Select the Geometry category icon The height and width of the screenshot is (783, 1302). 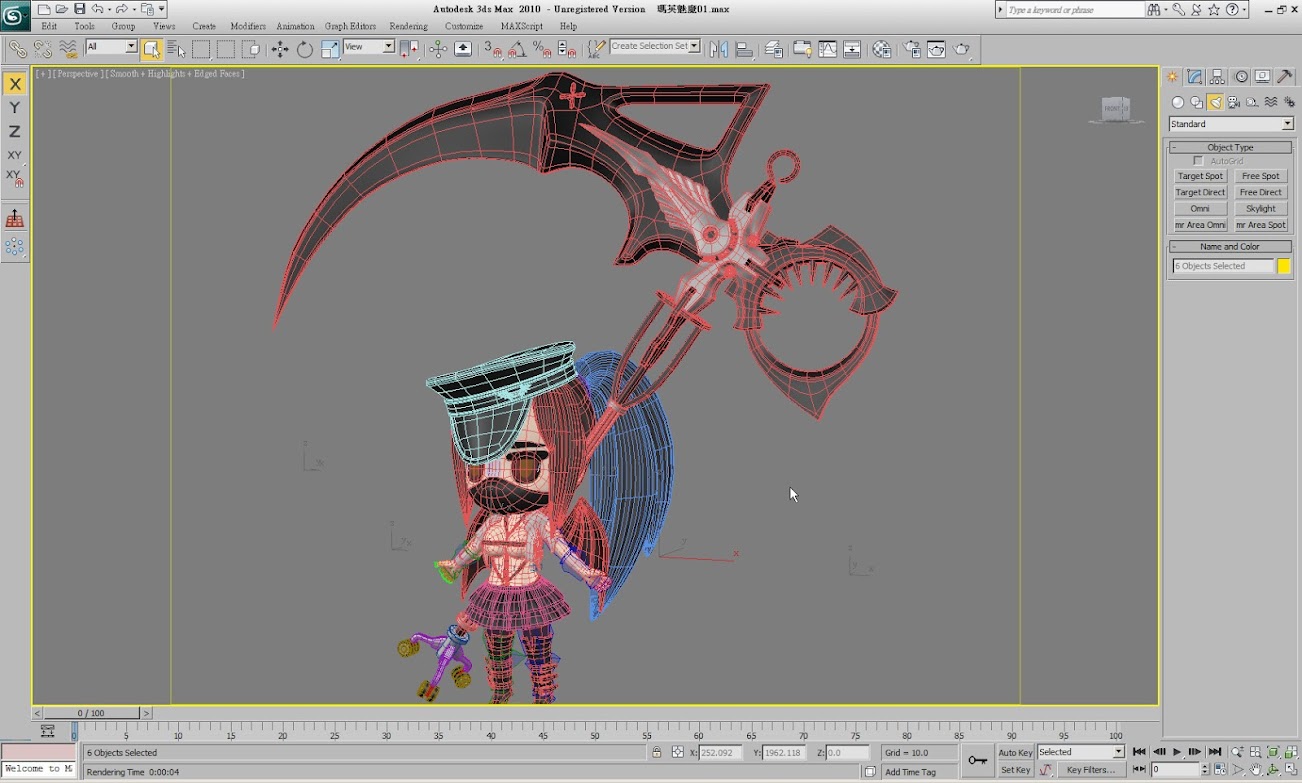point(1178,102)
